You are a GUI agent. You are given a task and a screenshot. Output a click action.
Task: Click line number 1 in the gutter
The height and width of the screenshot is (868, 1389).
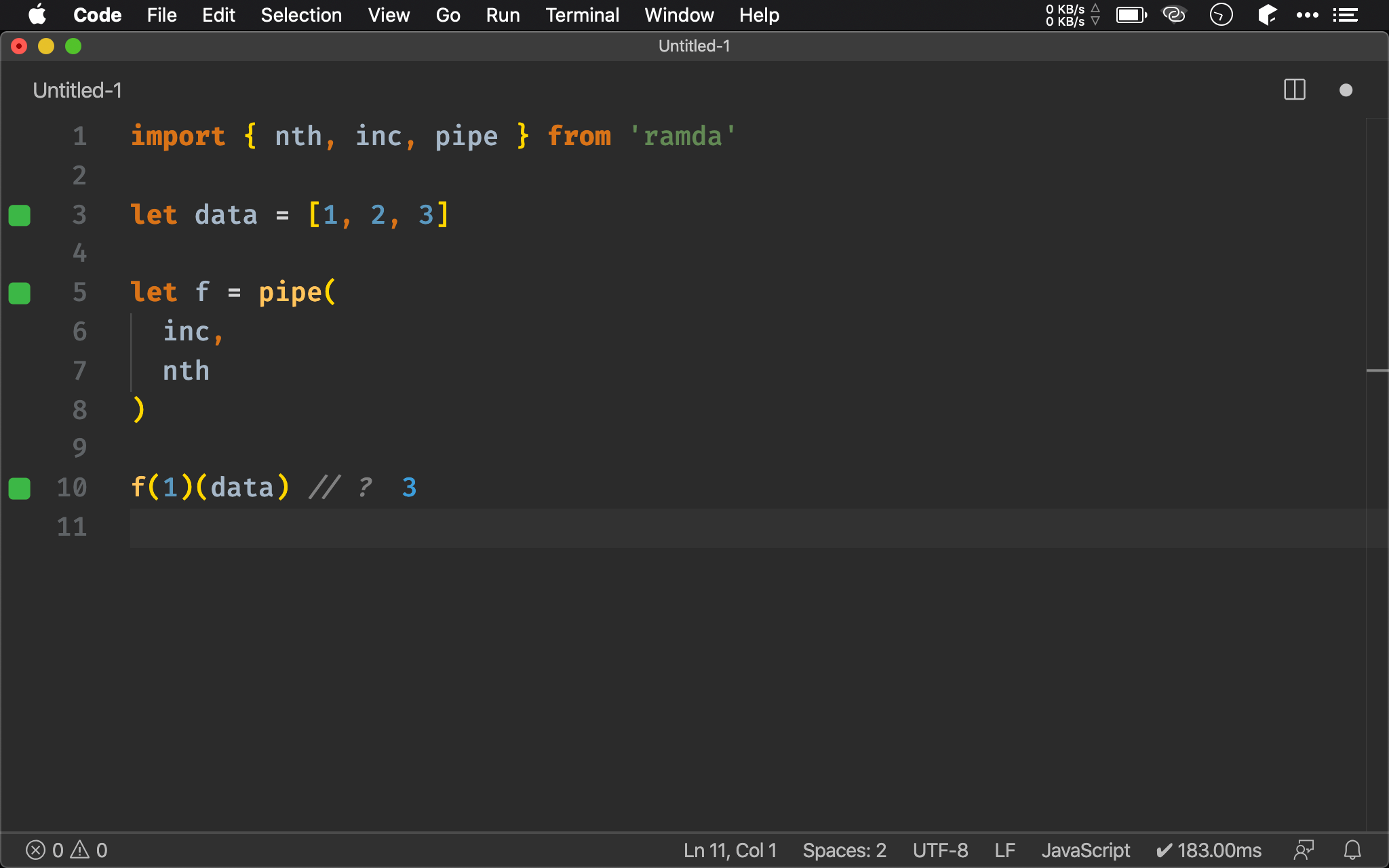[x=79, y=136]
